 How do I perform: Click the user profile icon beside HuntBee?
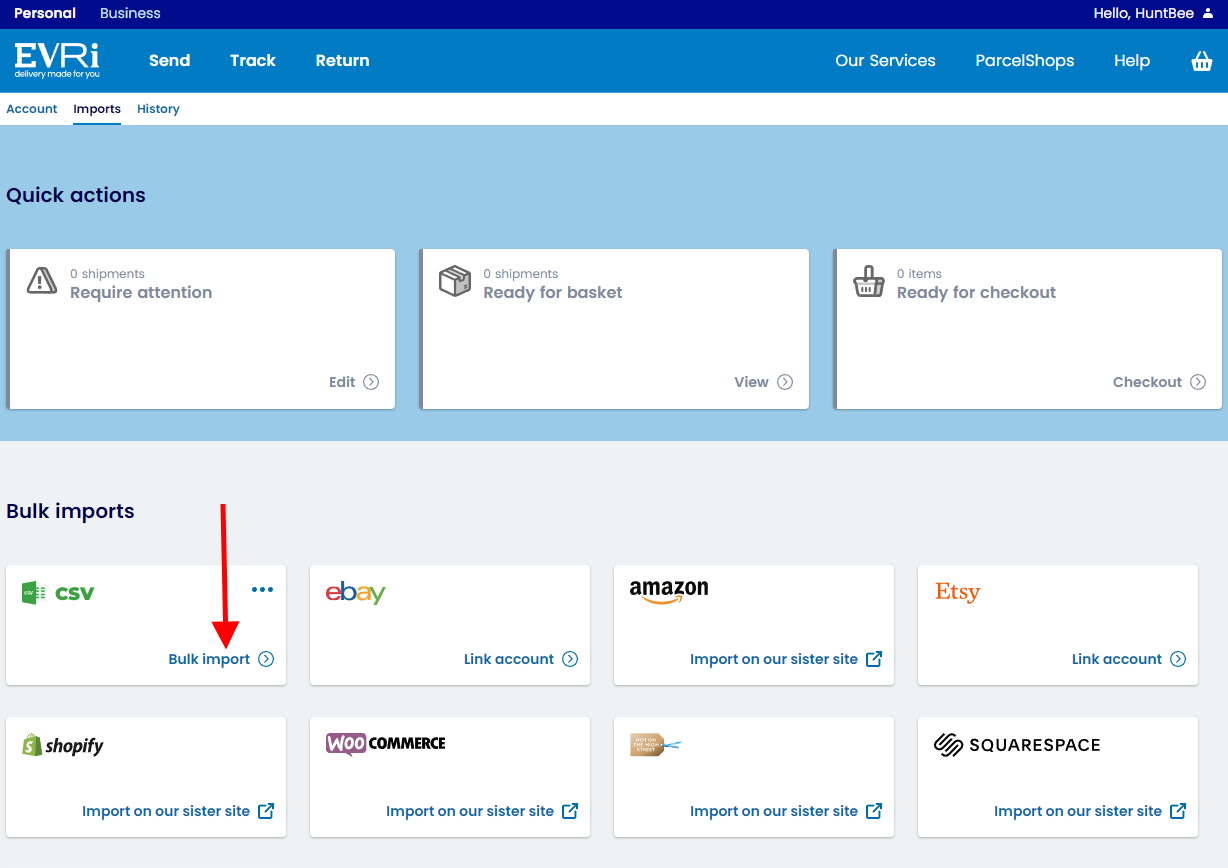coord(1208,13)
